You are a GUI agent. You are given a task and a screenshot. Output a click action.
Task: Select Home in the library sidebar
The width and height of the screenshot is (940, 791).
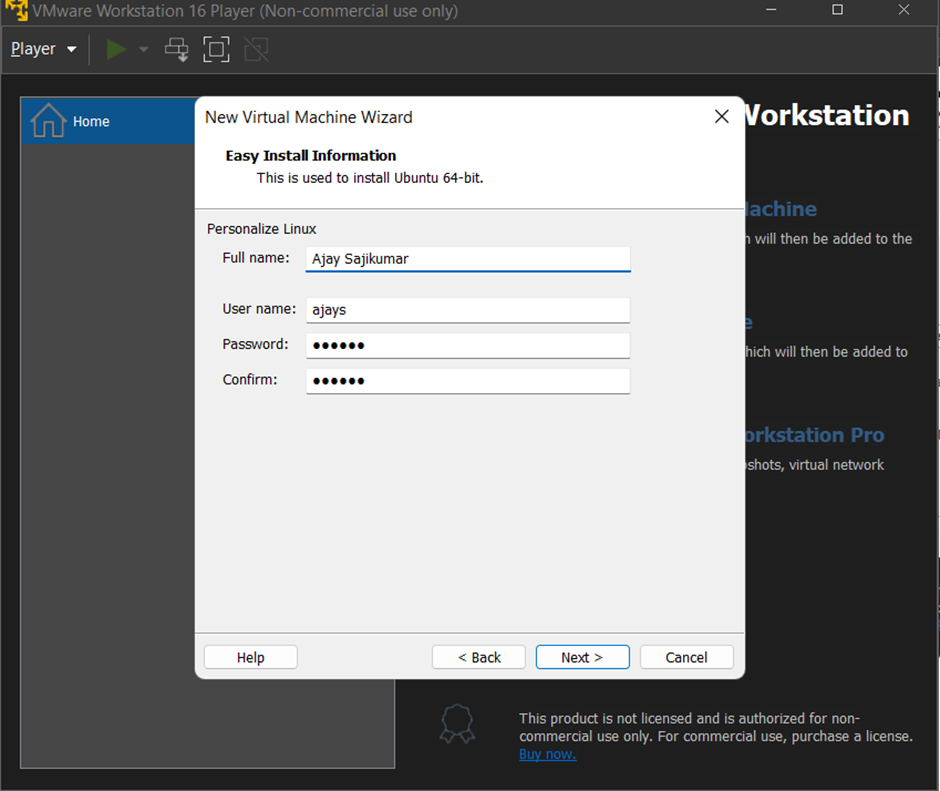pyautogui.click(x=109, y=121)
